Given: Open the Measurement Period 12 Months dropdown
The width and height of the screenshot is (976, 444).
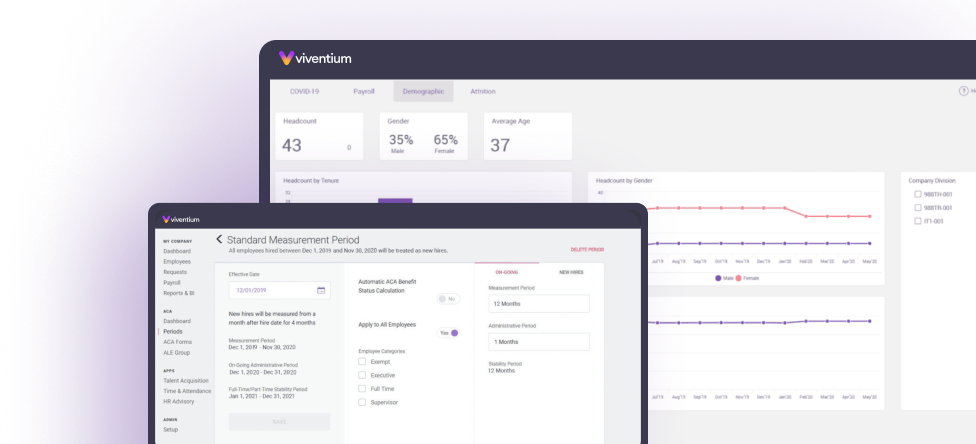Looking at the screenshot, I should tap(538, 304).
